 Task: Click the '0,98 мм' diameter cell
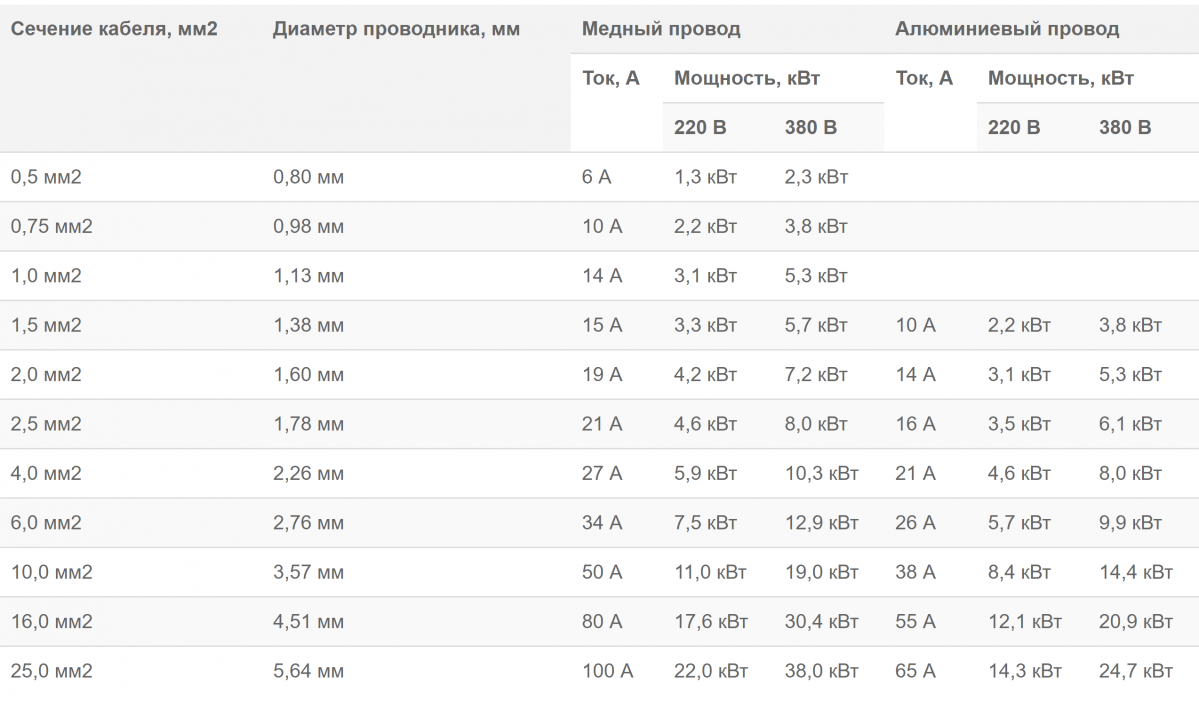coord(308,226)
